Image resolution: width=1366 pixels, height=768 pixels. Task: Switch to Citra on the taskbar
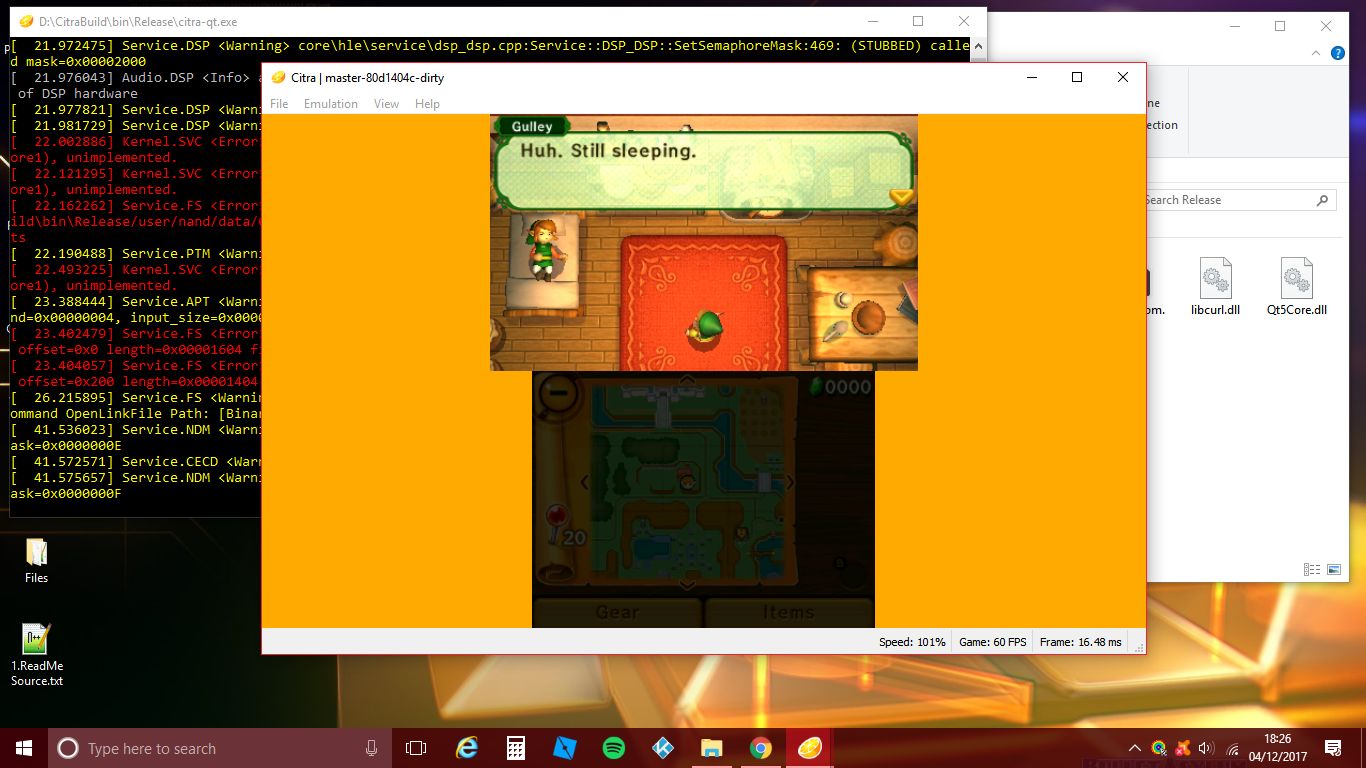(810, 748)
